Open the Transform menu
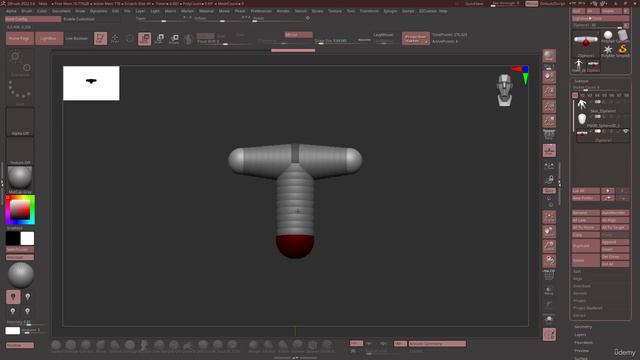This screenshot has height=360, width=640. tap(369, 11)
